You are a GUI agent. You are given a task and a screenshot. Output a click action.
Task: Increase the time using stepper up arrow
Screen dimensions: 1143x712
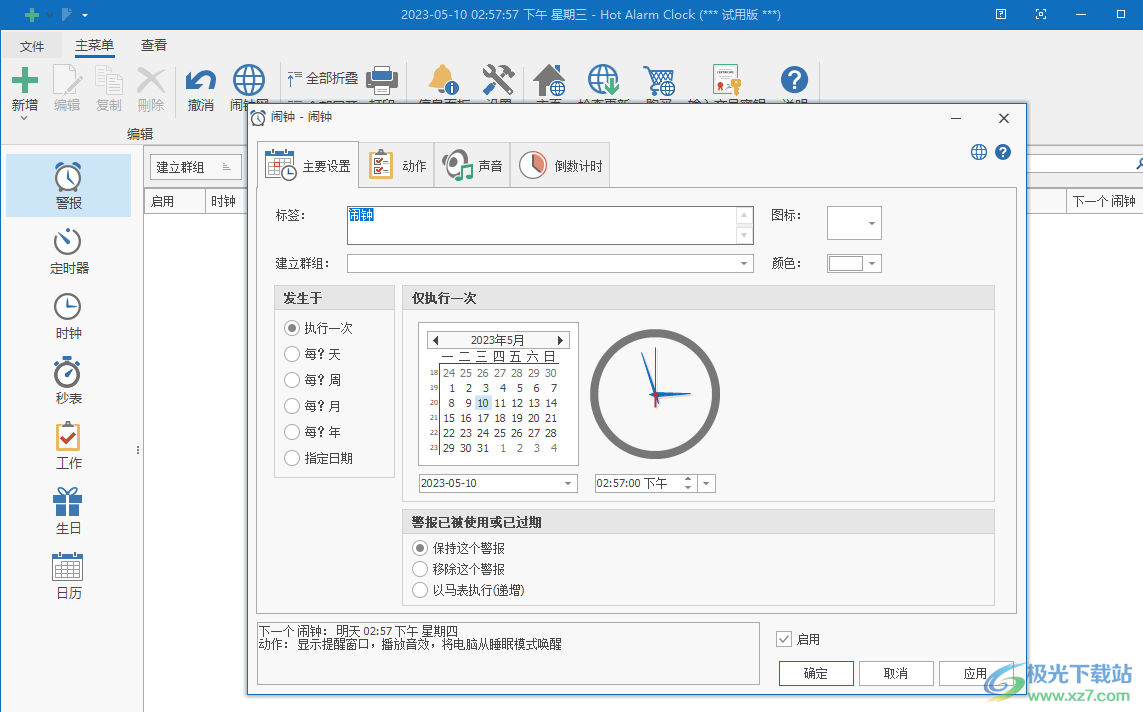[688, 479]
